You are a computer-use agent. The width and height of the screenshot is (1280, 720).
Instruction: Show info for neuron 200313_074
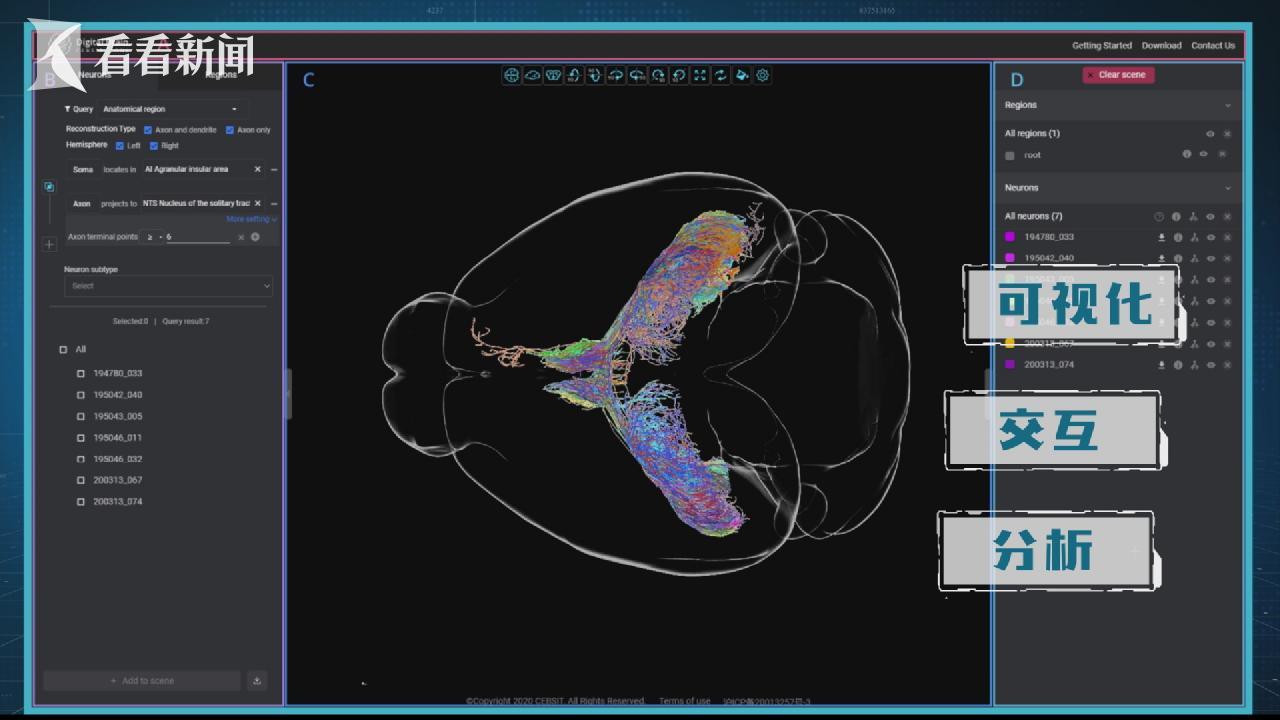[x=1177, y=365]
